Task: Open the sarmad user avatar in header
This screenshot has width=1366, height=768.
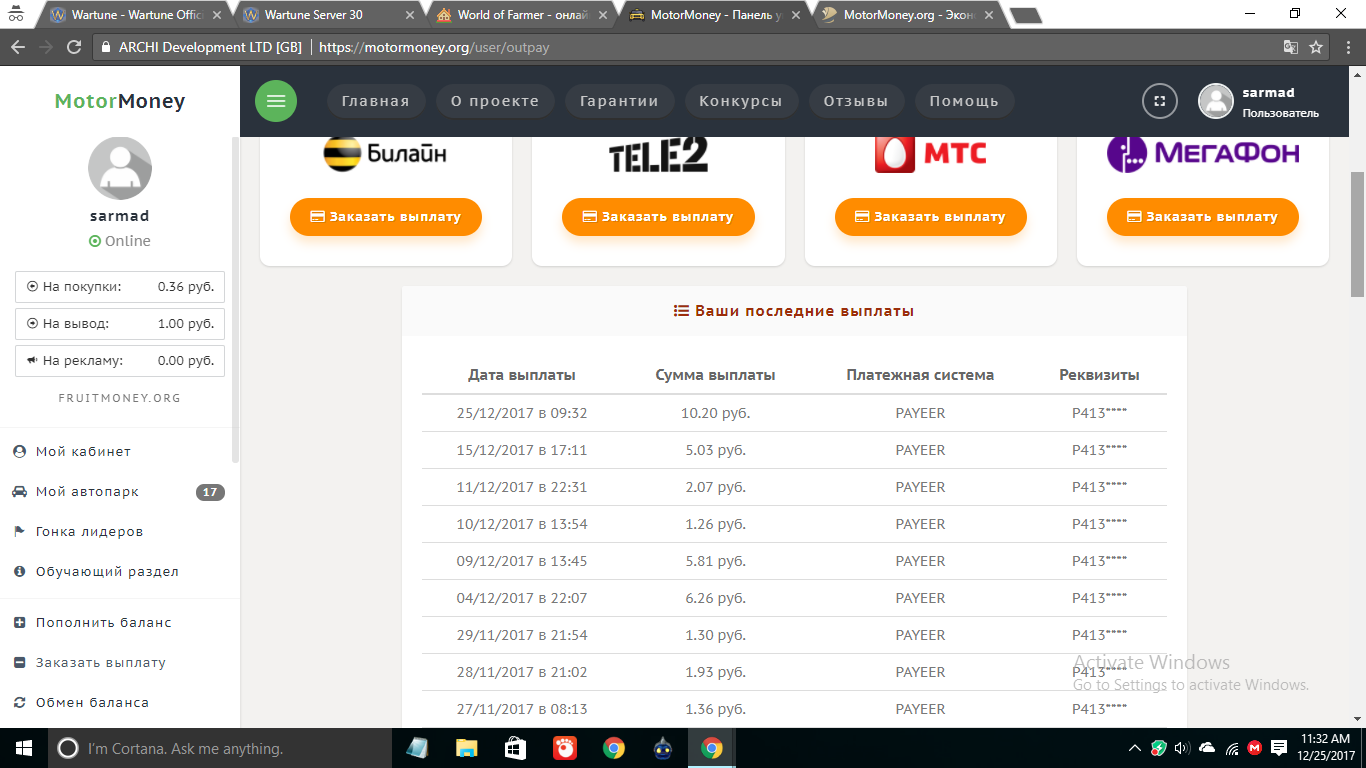Action: click(x=1216, y=101)
